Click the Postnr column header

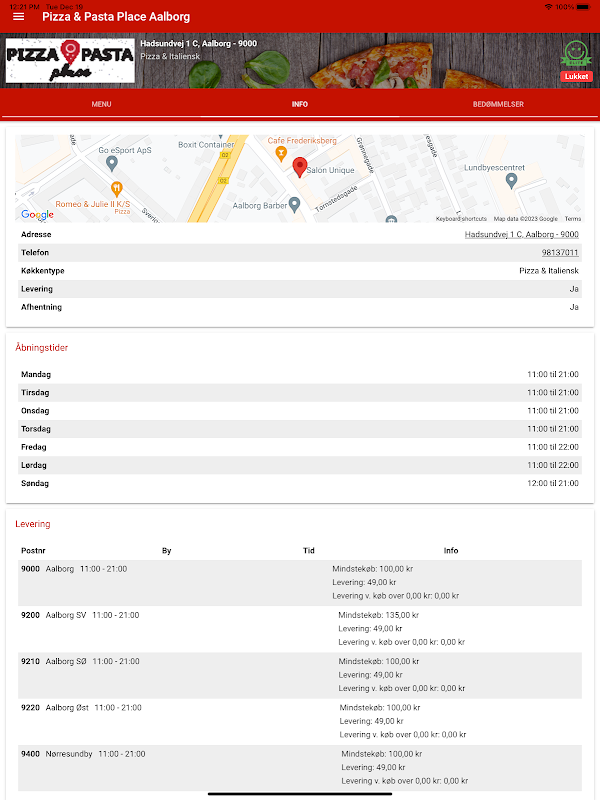click(33, 551)
